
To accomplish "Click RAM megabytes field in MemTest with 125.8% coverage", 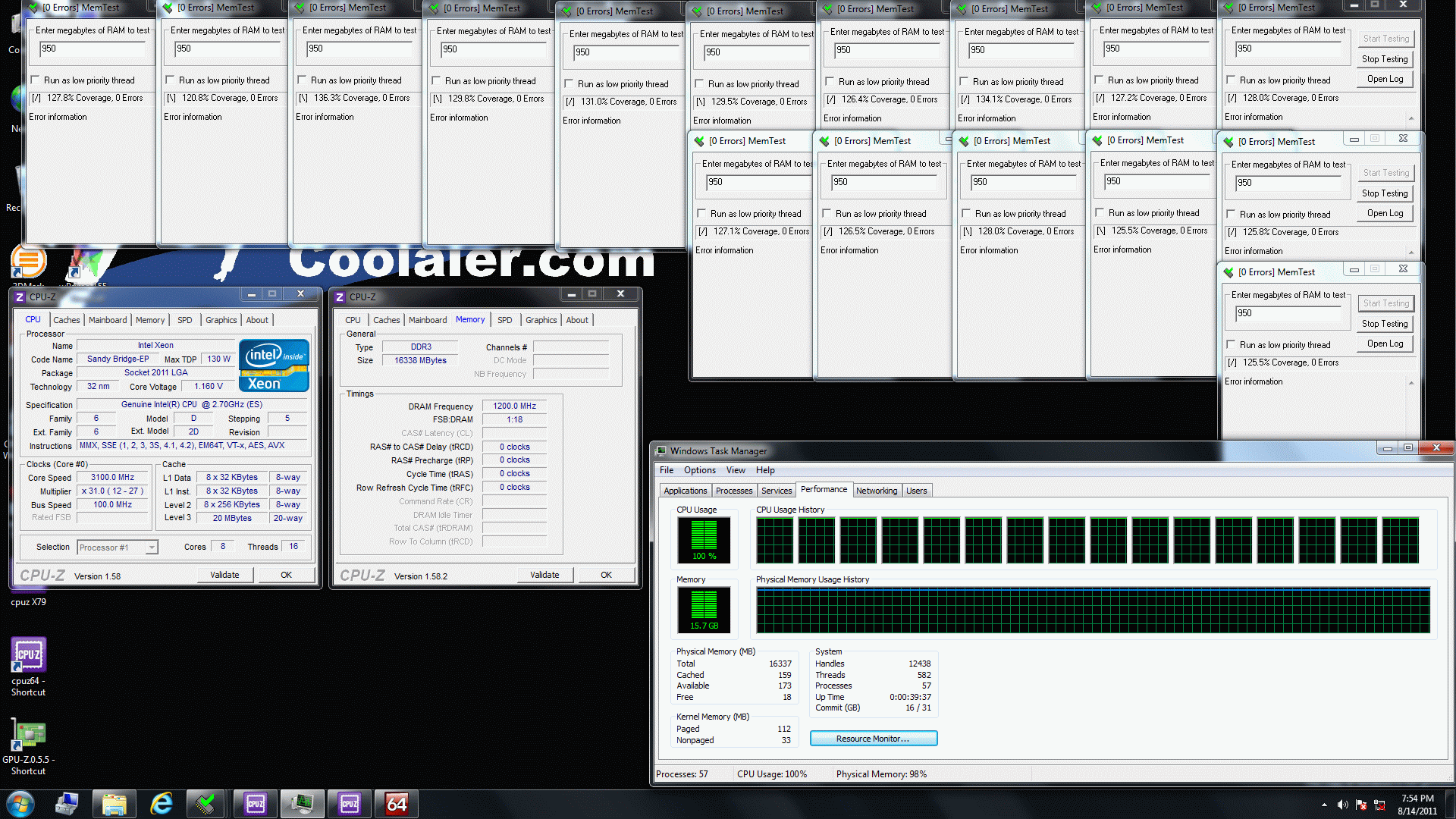I will (1288, 183).
